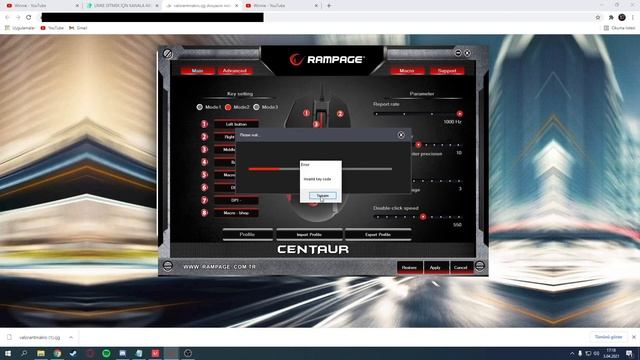Open Left button key assignment dropdown

click(236, 124)
